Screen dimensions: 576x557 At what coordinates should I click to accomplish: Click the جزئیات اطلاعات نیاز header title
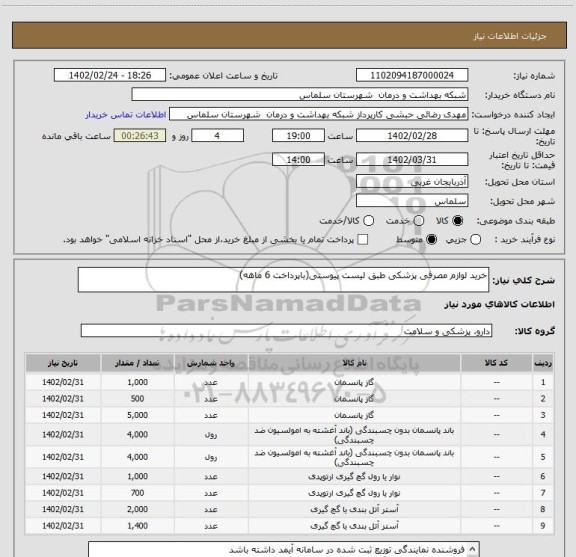coord(510,36)
